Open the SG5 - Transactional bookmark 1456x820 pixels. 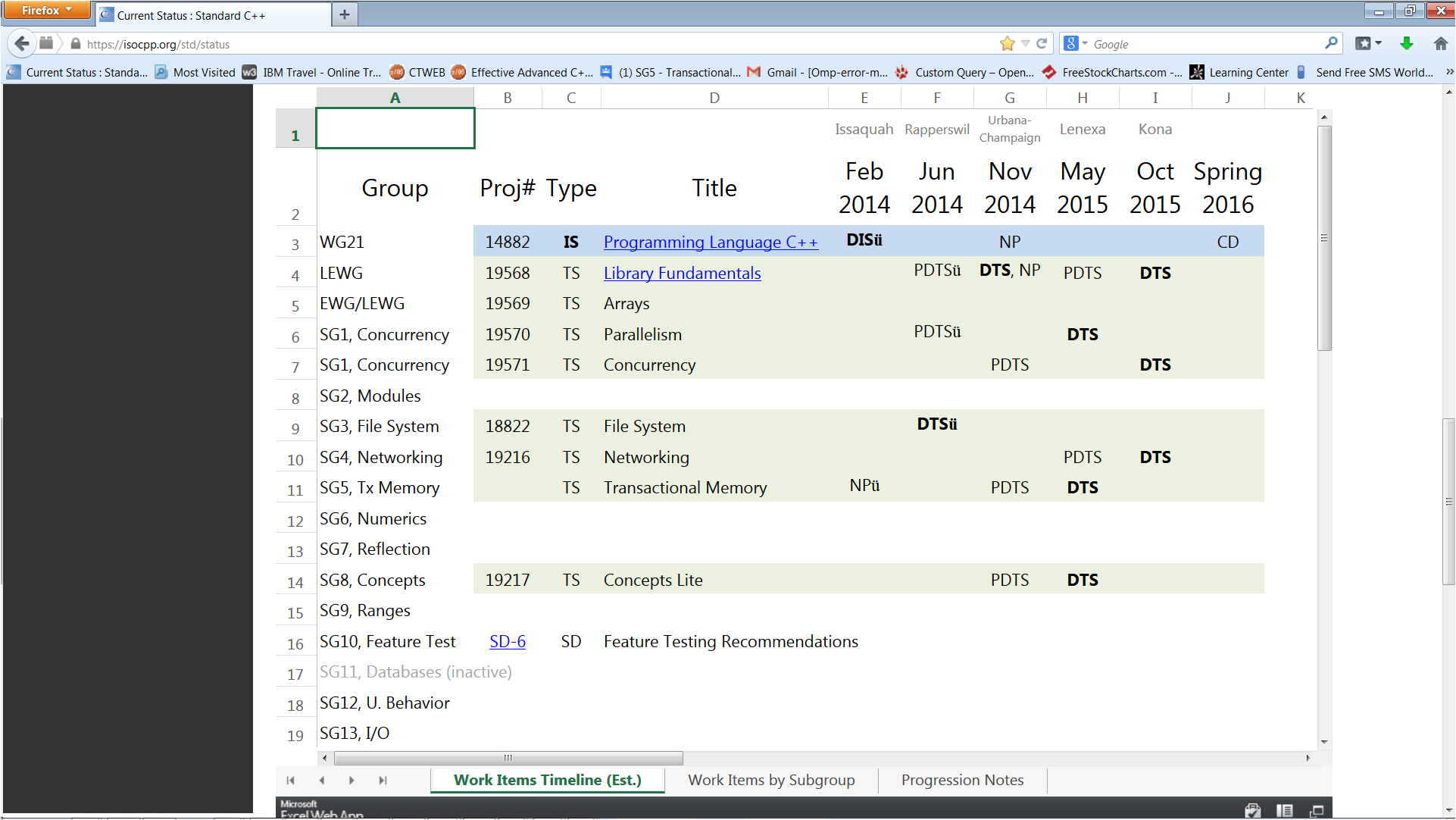pos(670,72)
